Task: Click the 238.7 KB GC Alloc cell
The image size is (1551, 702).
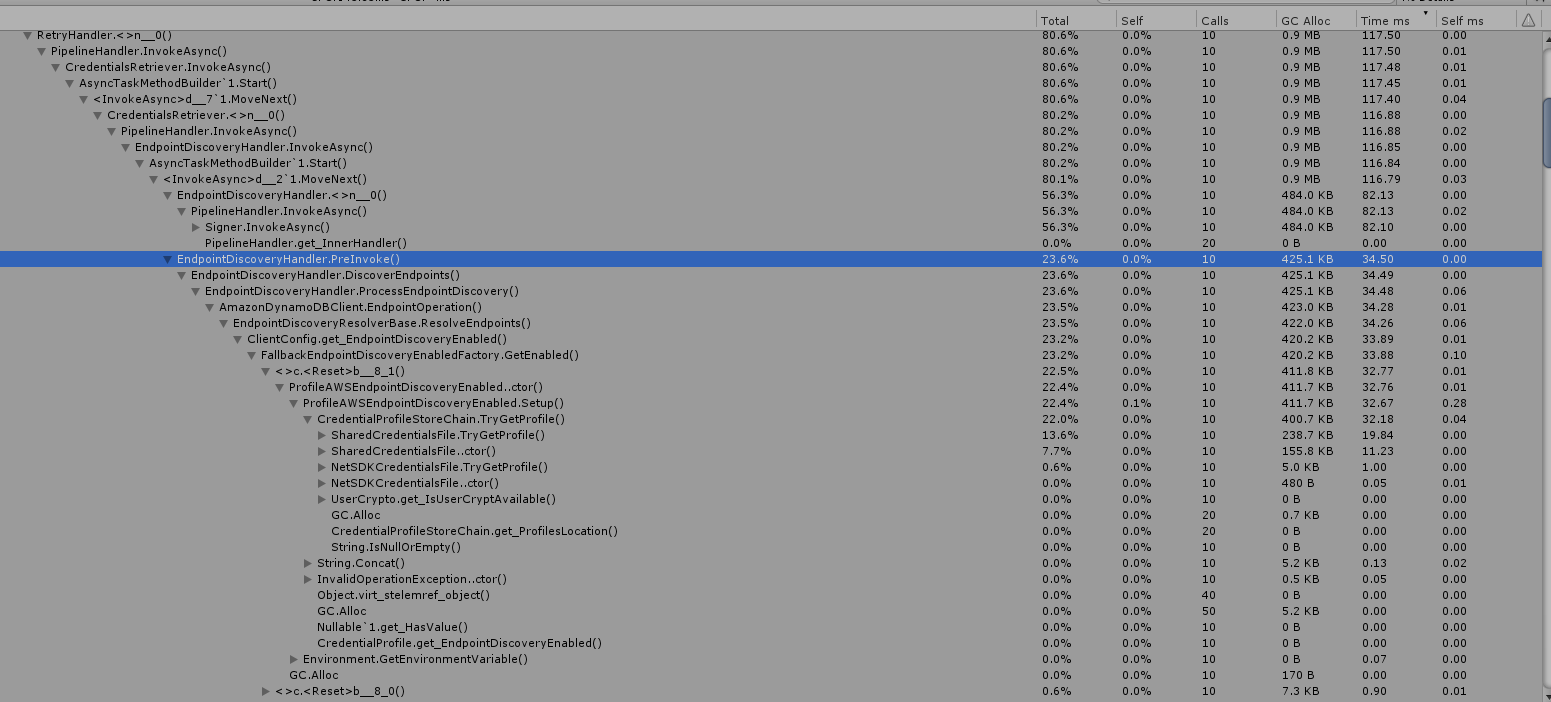Action: (1306, 435)
